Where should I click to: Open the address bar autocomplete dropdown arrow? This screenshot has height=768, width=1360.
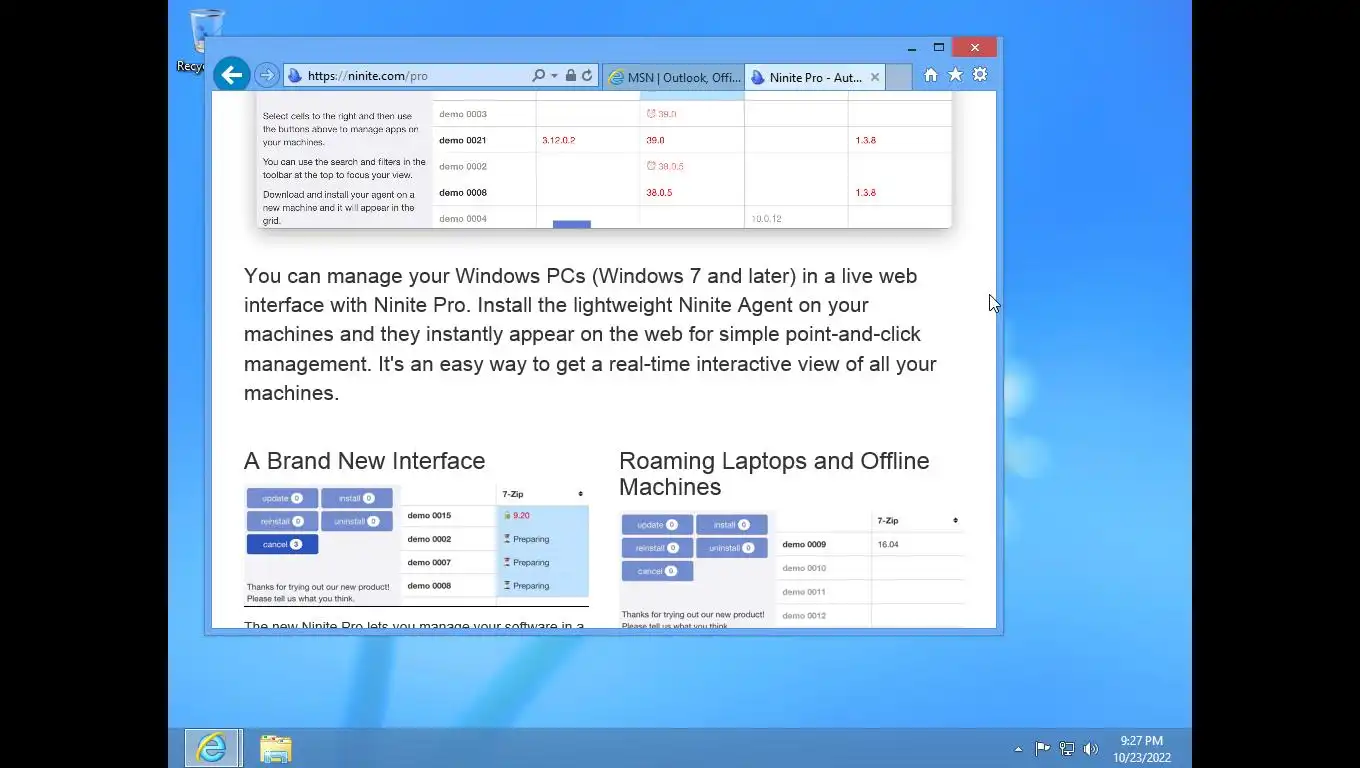coord(554,76)
